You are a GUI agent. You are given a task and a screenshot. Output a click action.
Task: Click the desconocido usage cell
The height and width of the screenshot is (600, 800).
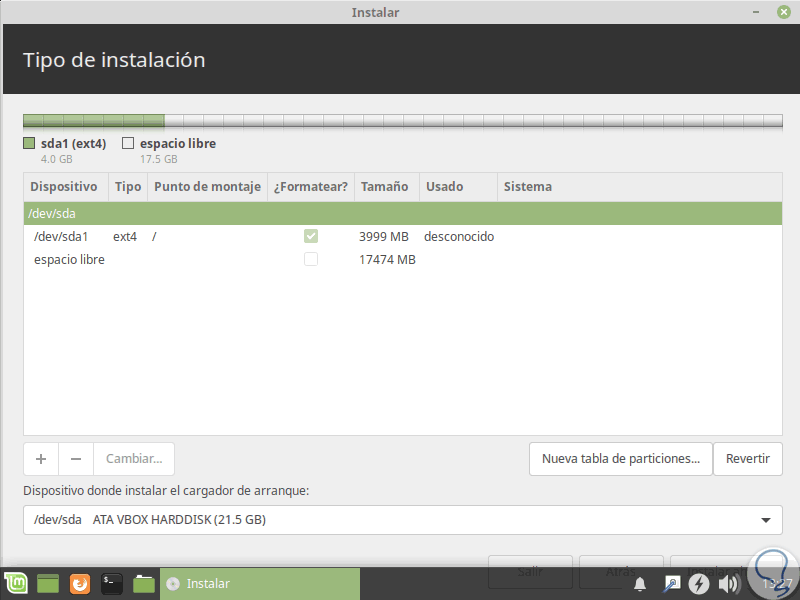[459, 236]
